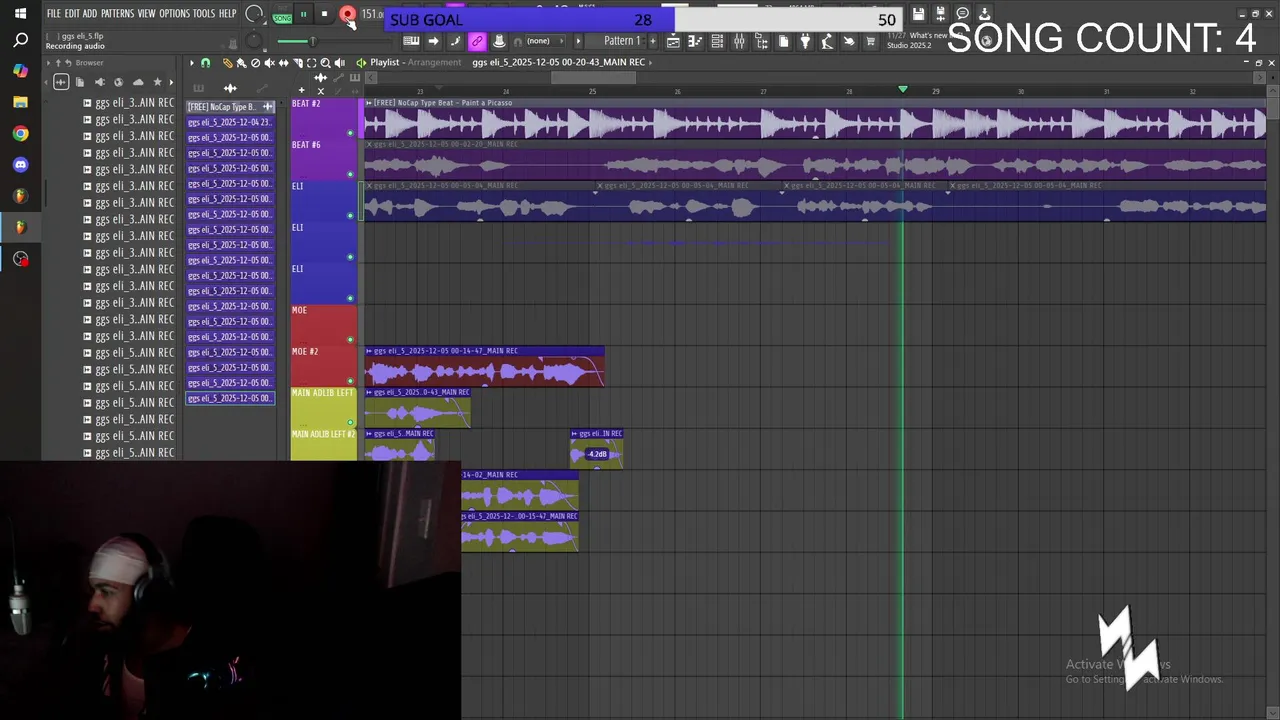Mute the MOE #2 track green dot
The width and height of the screenshot is (1280, 720).
pyautogui.click(x=350, y=381)
